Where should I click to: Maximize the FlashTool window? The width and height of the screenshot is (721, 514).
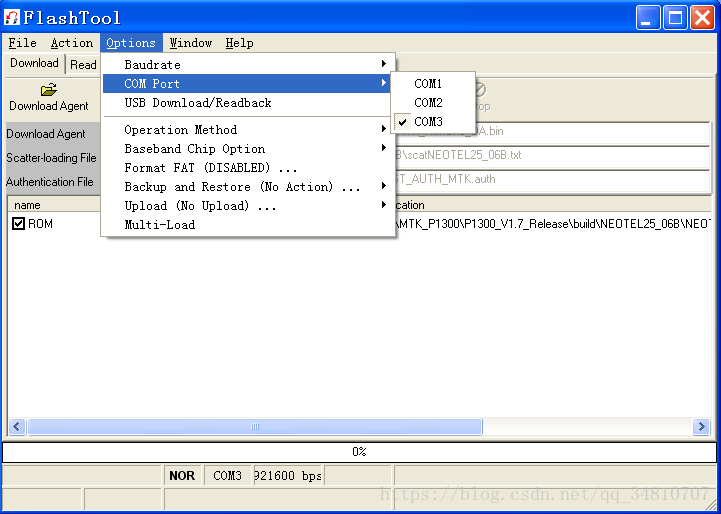(x=675, y=18)
